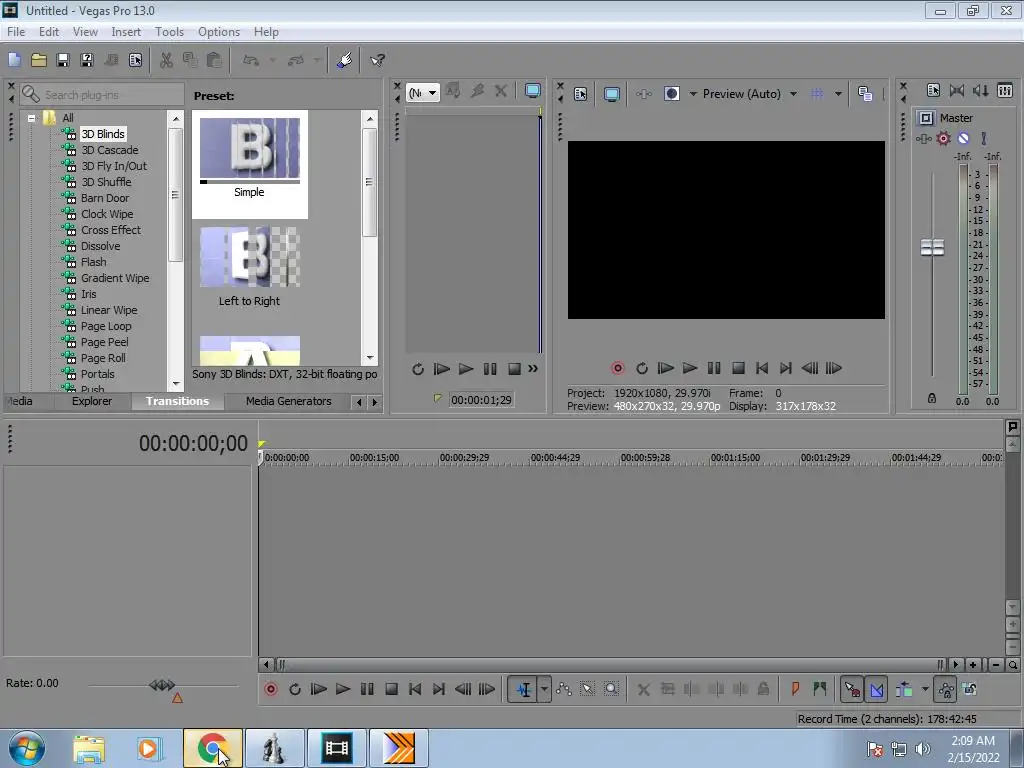This screenshot has width=1024, height=768.
Task: Toggle Dim Output icon in Master panel
Action: (981, 90)
